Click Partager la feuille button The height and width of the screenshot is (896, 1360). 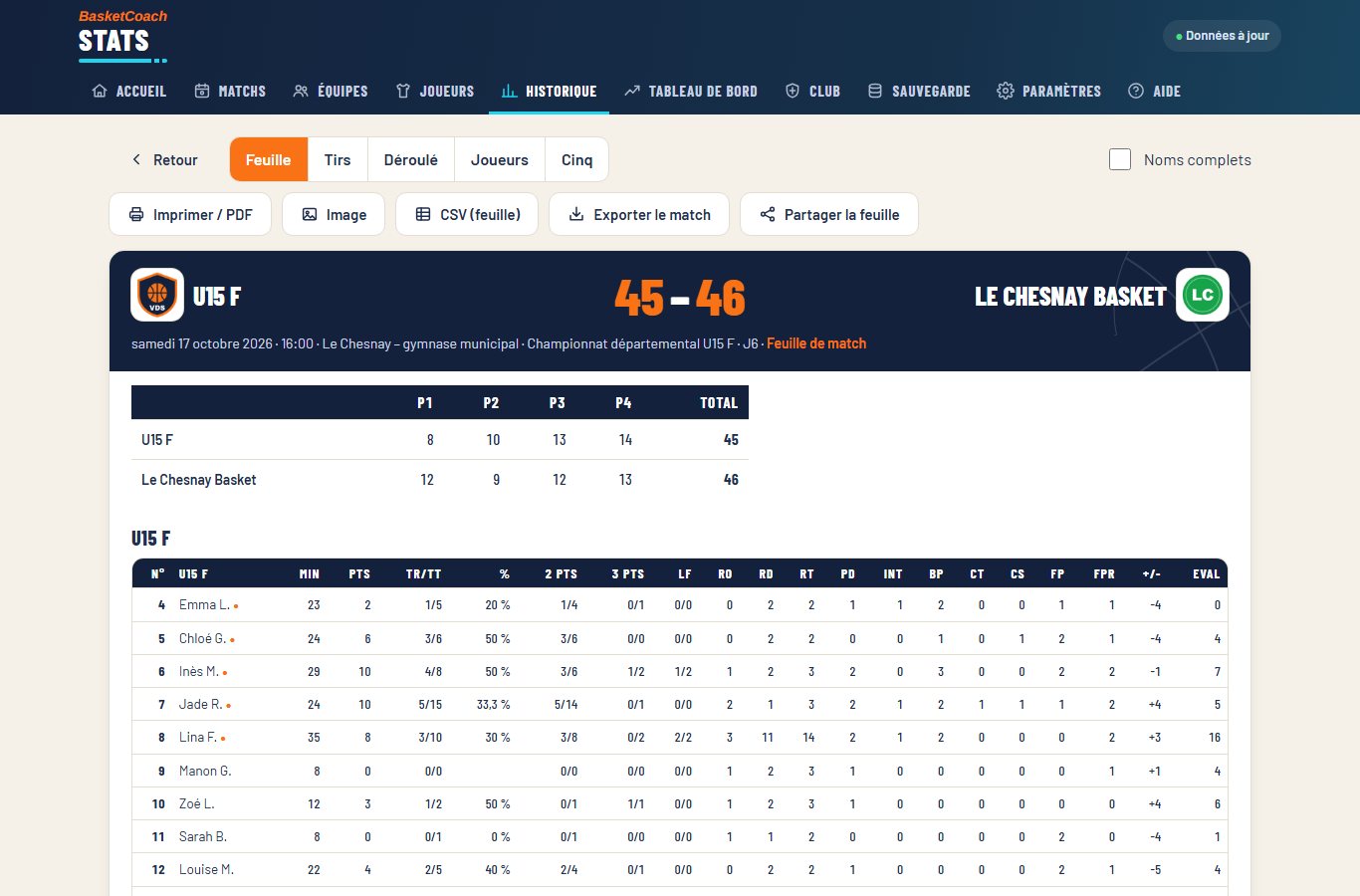click(829, 214)
